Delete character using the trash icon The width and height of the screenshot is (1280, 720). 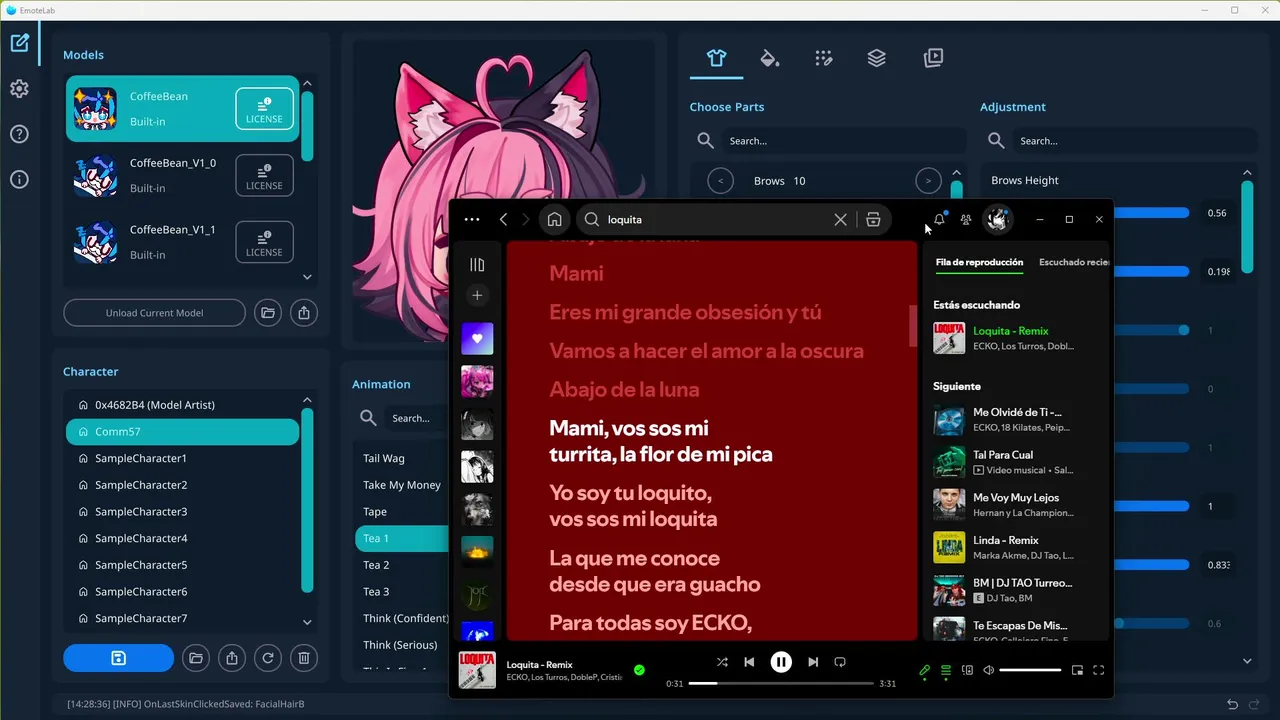(304, 658)
